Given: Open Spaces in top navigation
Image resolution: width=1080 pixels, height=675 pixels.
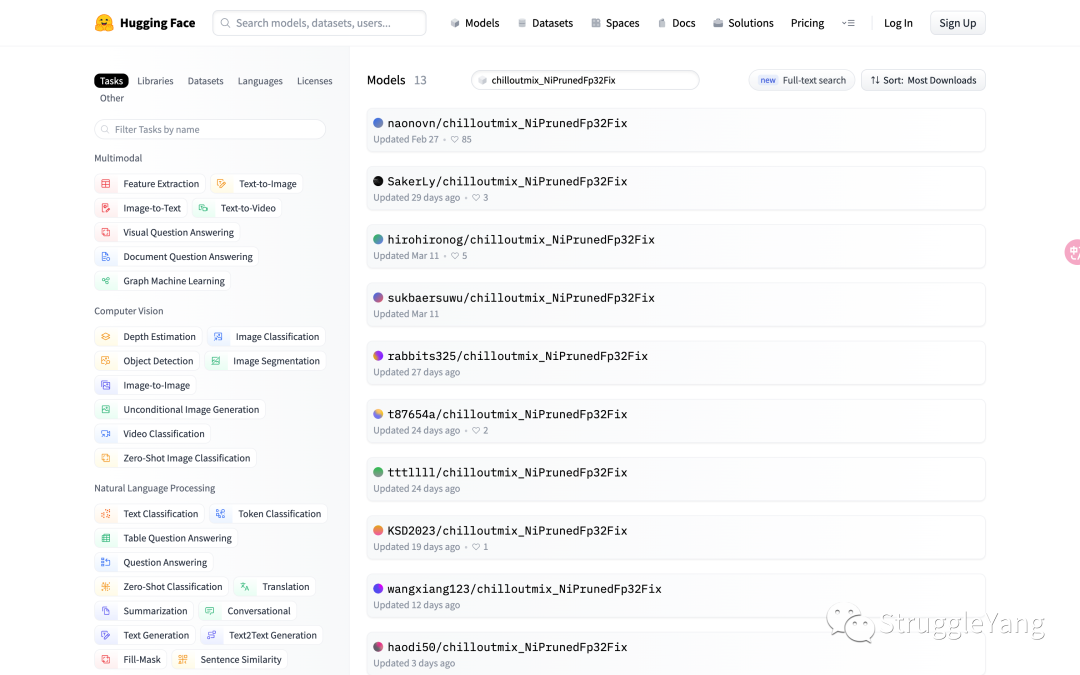Looking at the screenshot, I should [615, 23].
